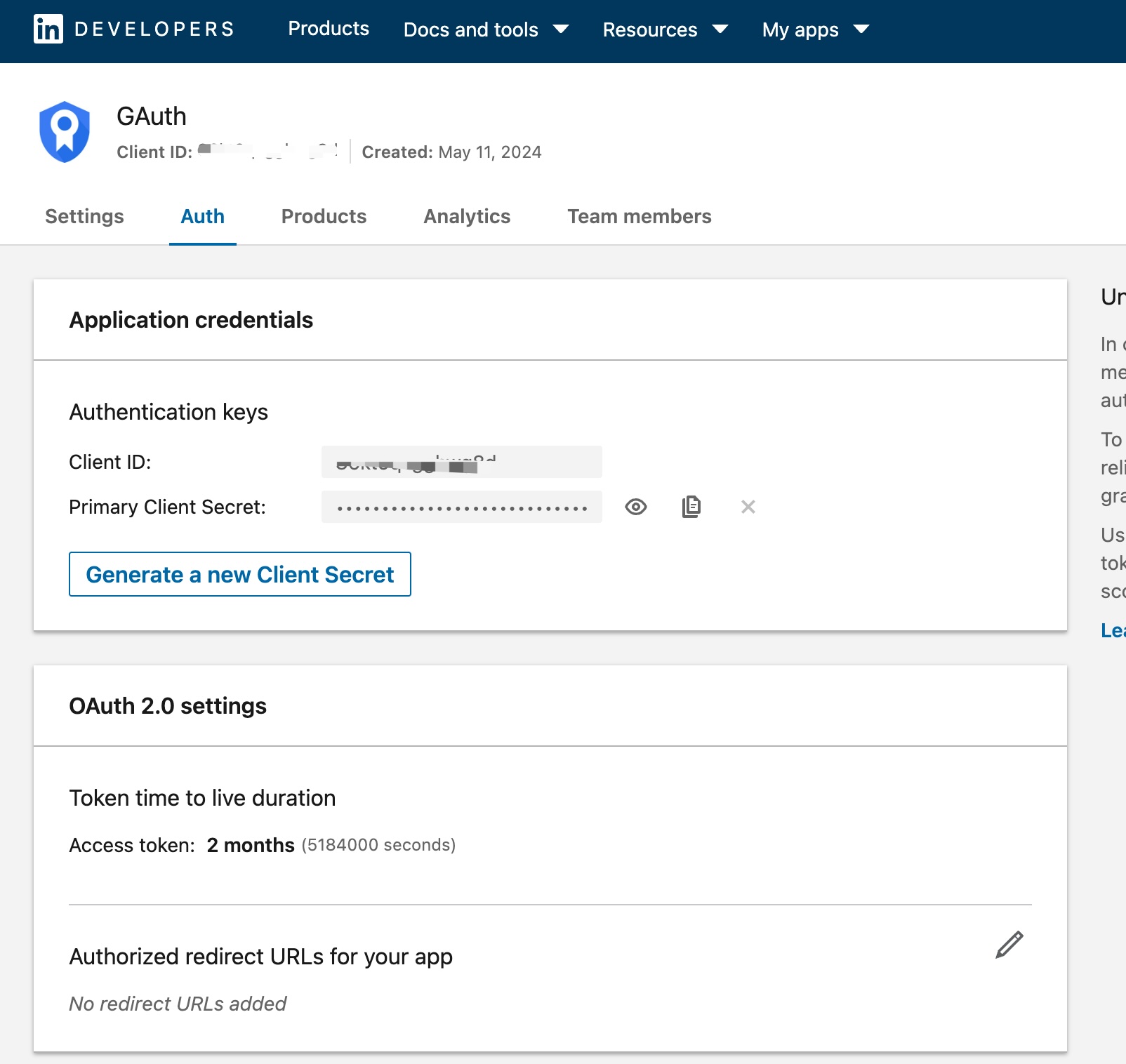The height and width of the screenshot is (1064, 1126).
Task: Open the Analytics tab
Action: coord(467,216)
